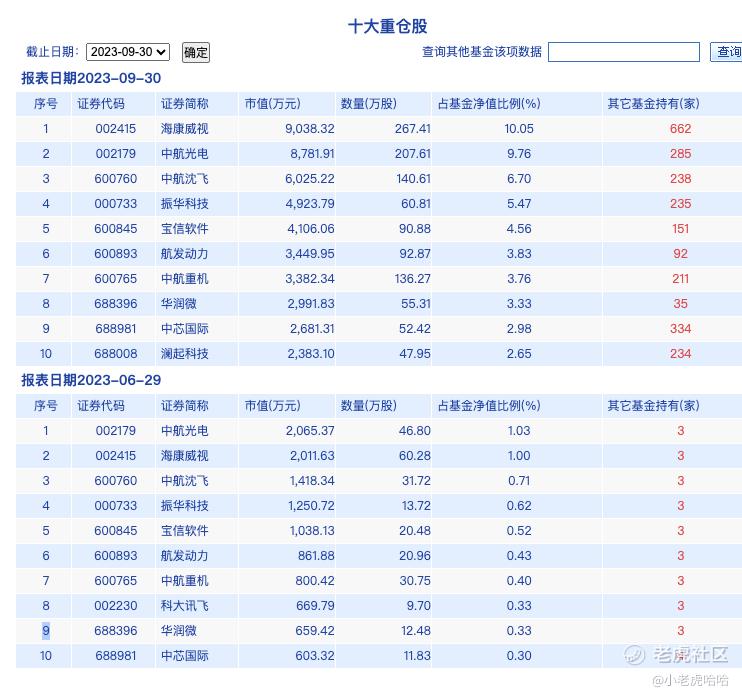Click share quantity 267.41
Image resolution: width=742 pixels, height=697 pixels.
click(413, 129)
